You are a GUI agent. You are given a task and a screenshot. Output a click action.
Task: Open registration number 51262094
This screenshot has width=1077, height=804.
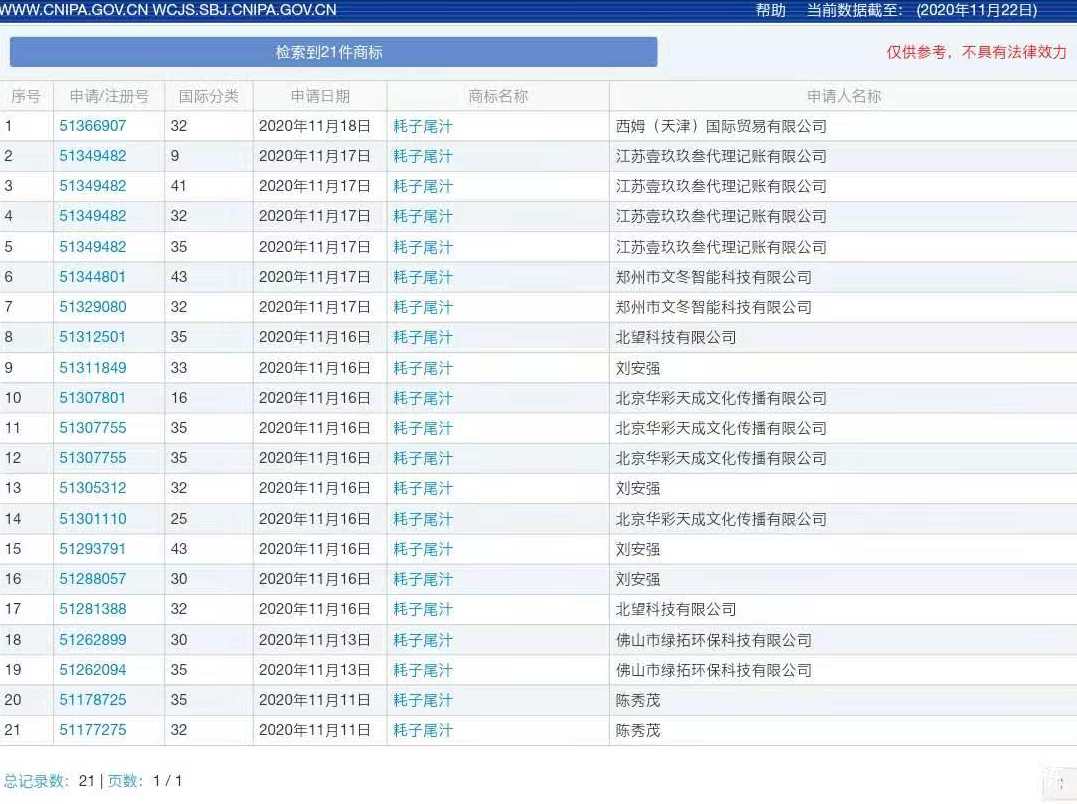click(93, 669)
